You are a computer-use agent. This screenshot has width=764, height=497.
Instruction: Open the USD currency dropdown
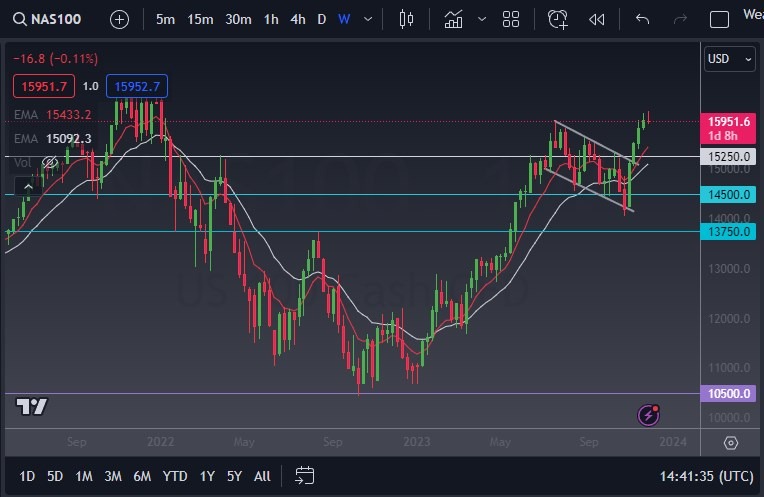coord(729,59)
